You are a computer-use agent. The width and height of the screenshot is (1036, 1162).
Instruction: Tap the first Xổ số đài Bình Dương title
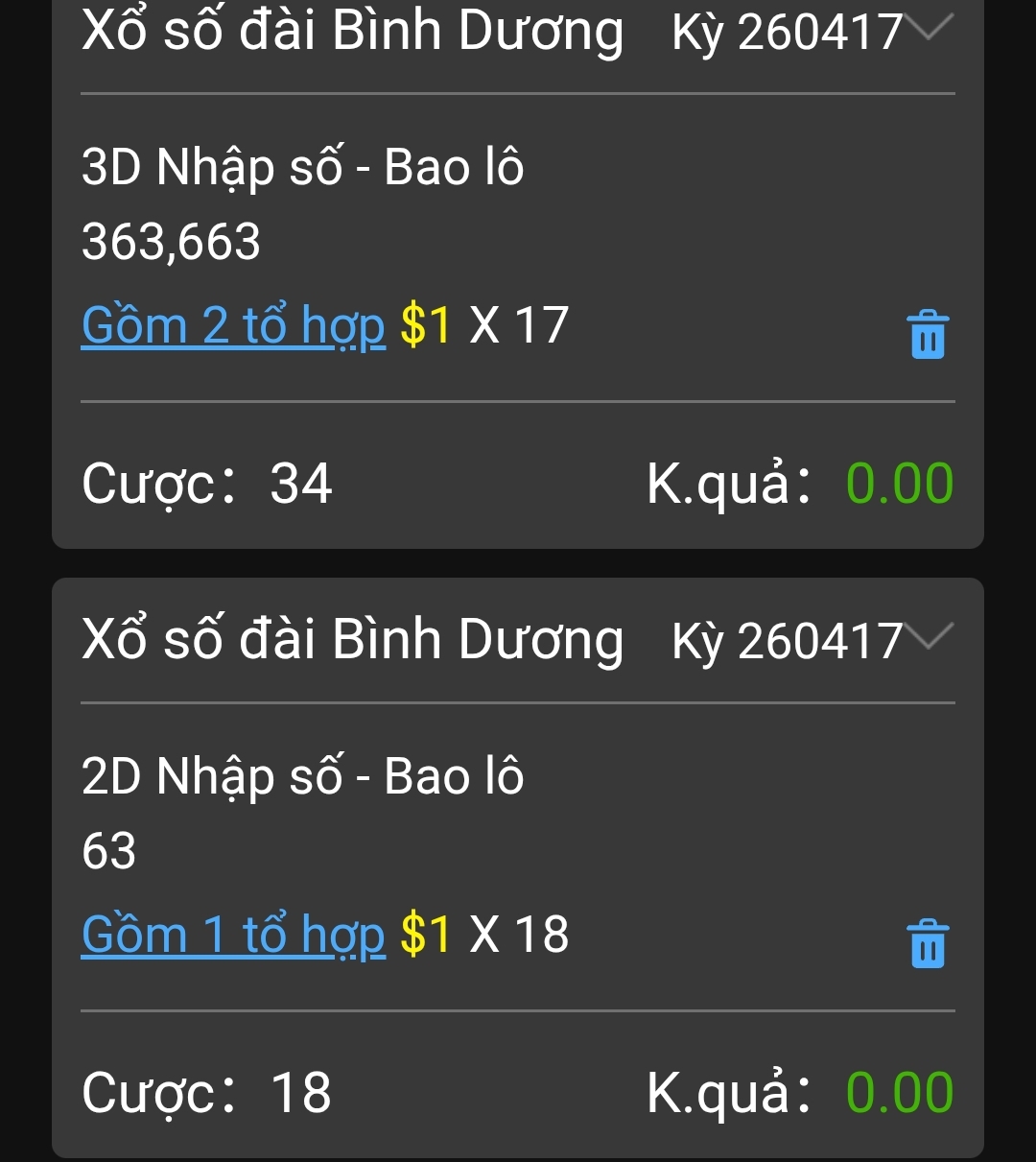pos(352,33)
